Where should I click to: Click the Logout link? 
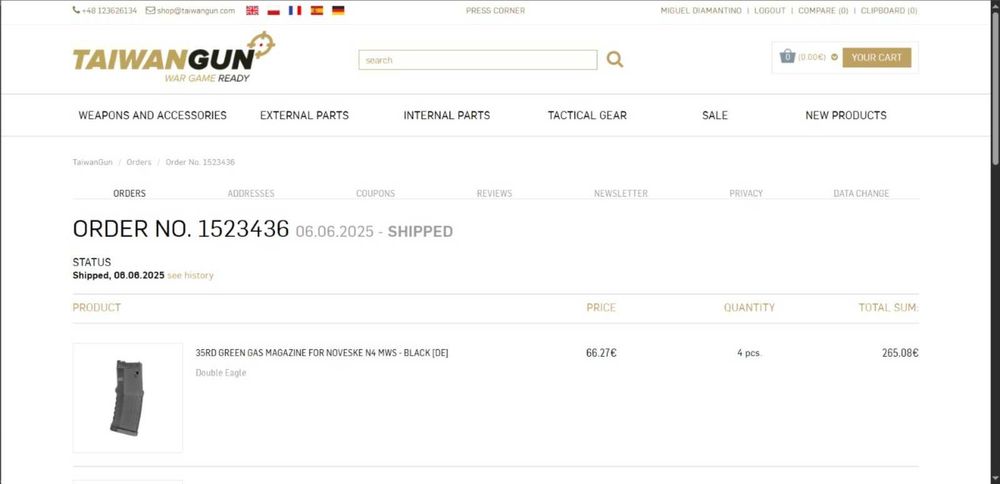click(769, 10)
